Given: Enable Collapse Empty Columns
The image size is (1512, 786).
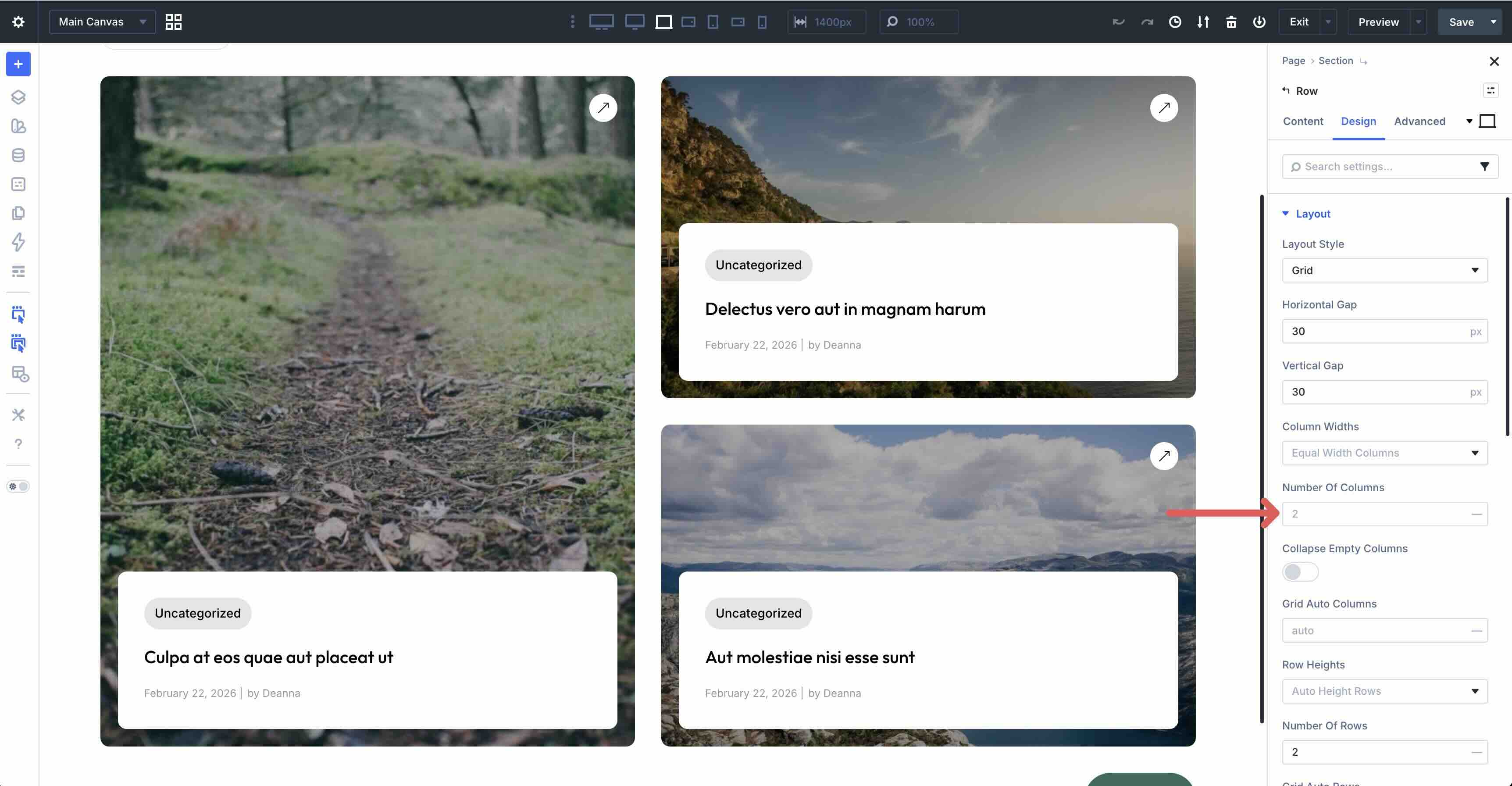Looking at the screenshot, I should pos(1299,571).
